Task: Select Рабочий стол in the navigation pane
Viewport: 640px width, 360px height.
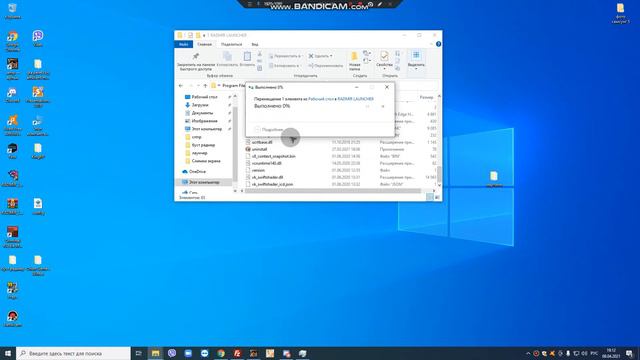Action: 204,97
